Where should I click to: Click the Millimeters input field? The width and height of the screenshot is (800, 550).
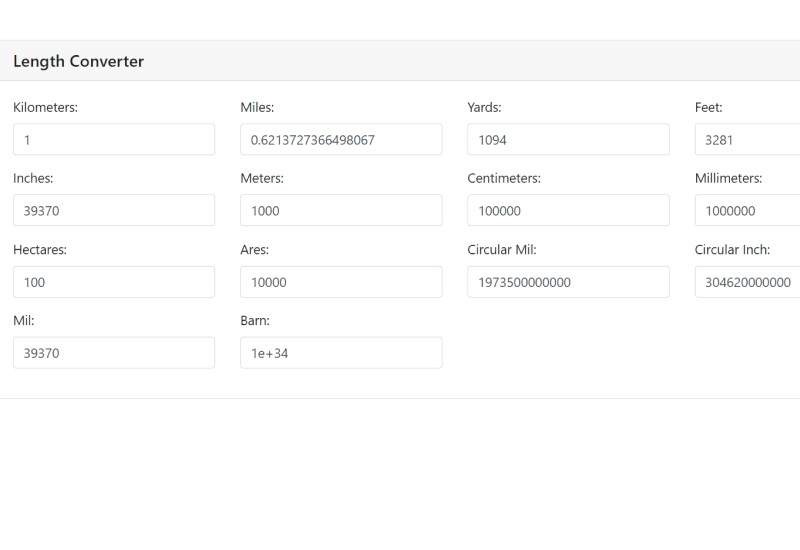[750, 211]
